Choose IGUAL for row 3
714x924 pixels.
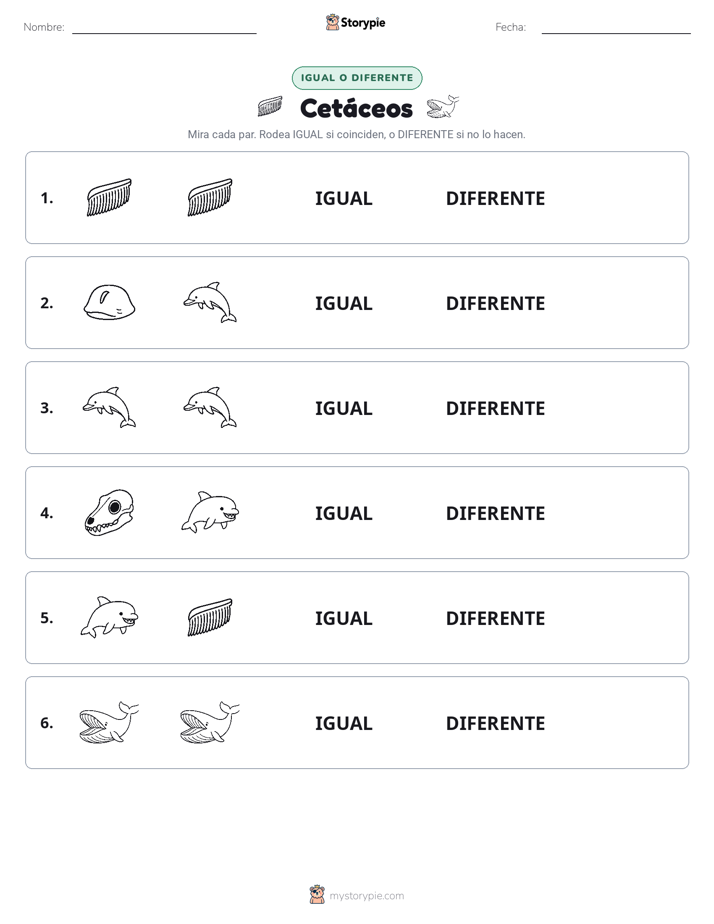pos(343,408)
